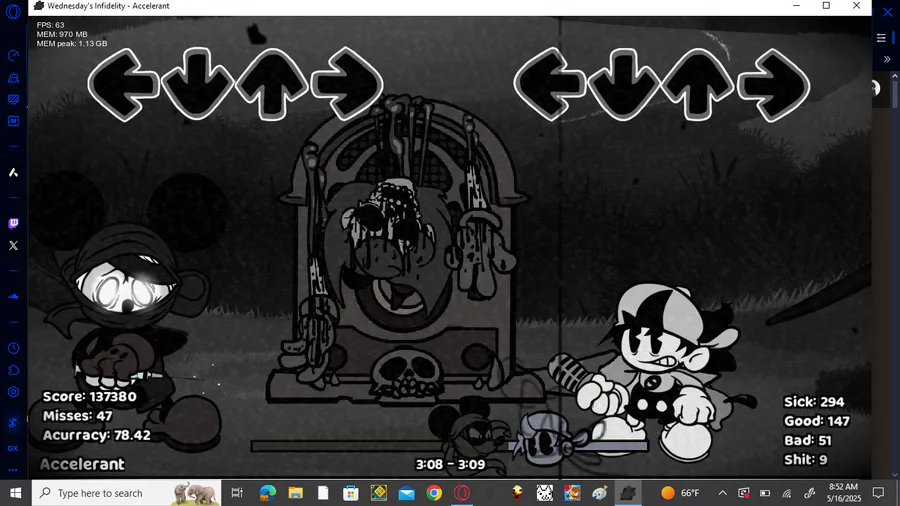Open the Paint palette icon on taskbar
Screen dimensions: 900x506
(599, 493)
